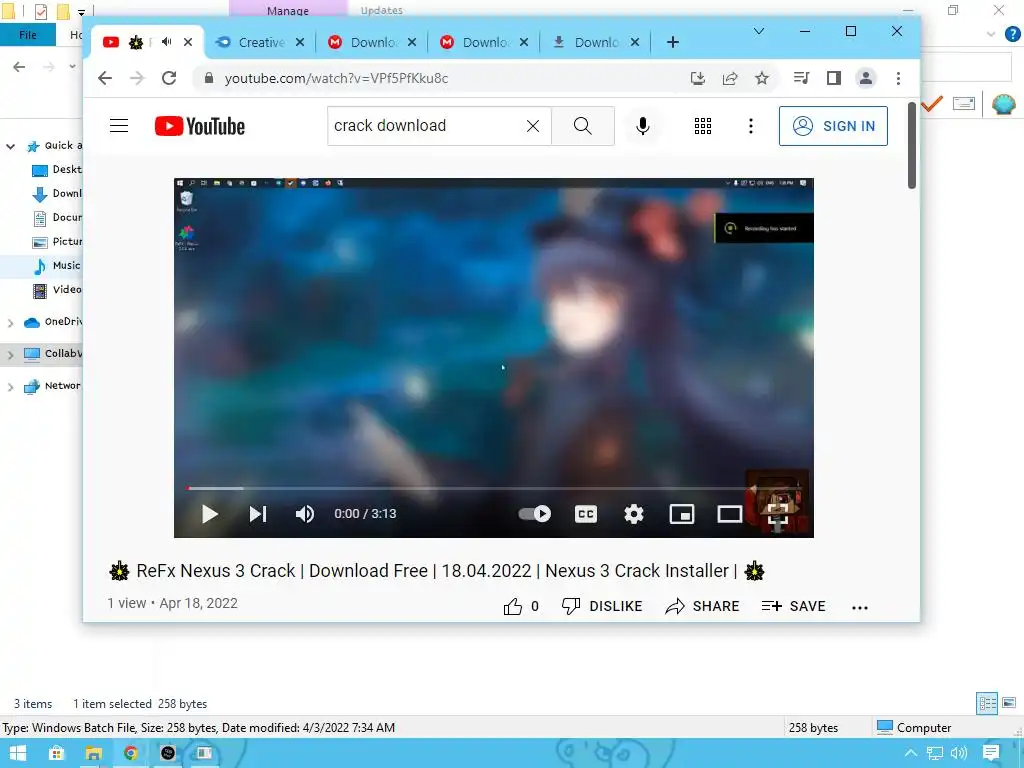Go to the YouTube home logo
The height and width of the screenshot is (768, 1024).
pyautogui.click(x=200, y=126)
